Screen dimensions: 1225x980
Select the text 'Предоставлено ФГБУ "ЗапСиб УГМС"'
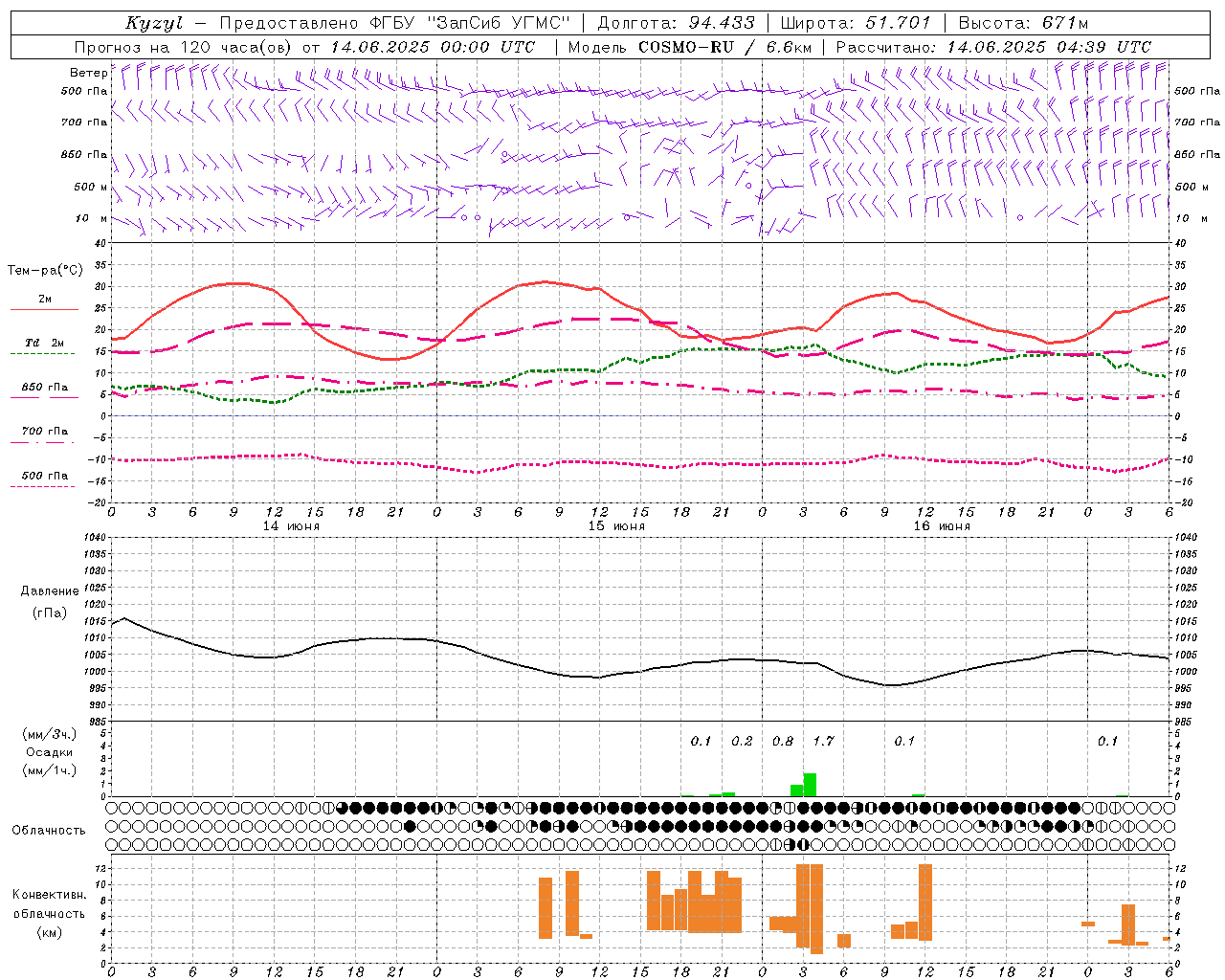pyautogui.click(x=395, y=23)
